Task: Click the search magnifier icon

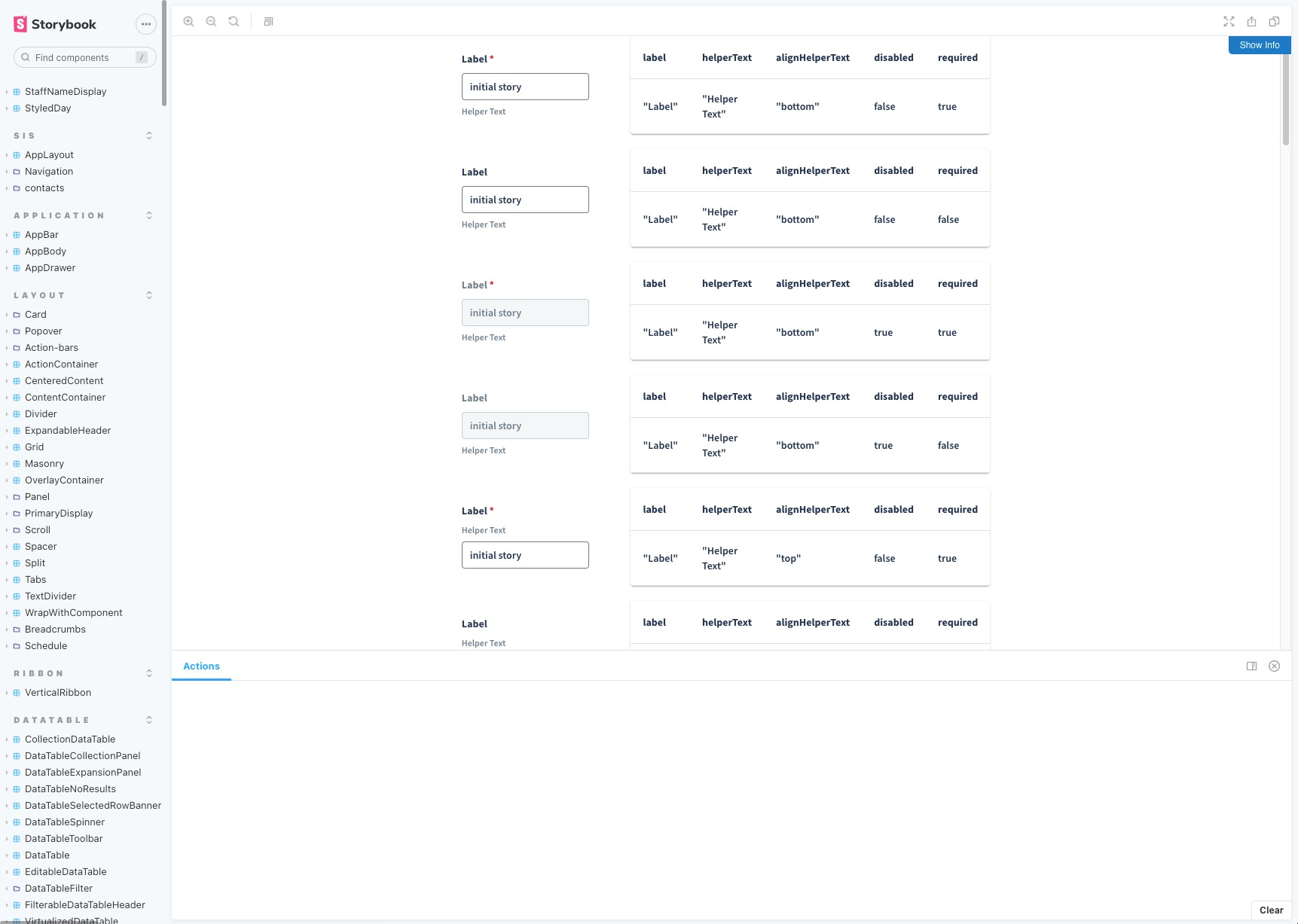Action: click(26, 57)
